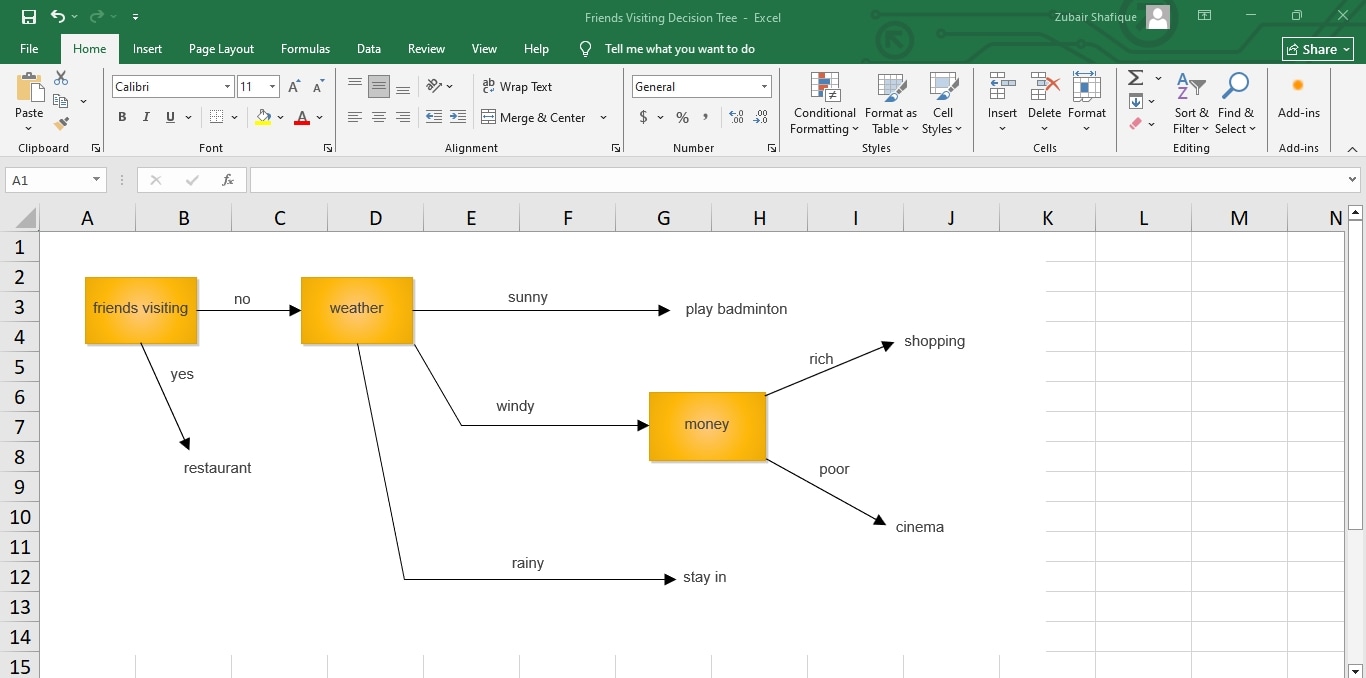Image resolution: width=1366 pixels, height=678 pixels.
Task: Click the money decision node shape
Action: (x=706, y=424)
